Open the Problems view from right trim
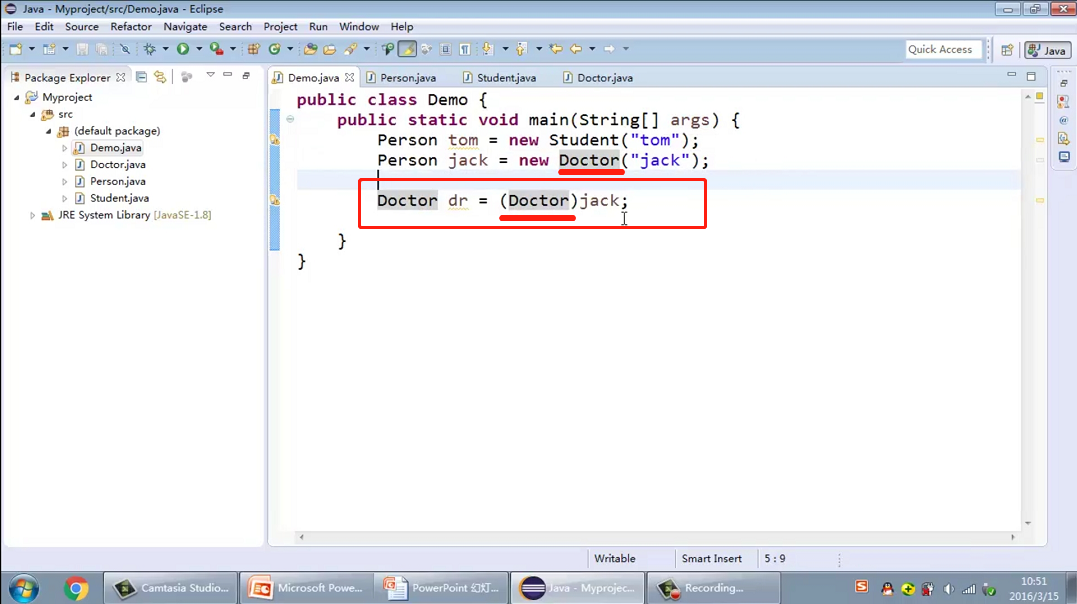1077x604 pixels. coord(1063,102)
